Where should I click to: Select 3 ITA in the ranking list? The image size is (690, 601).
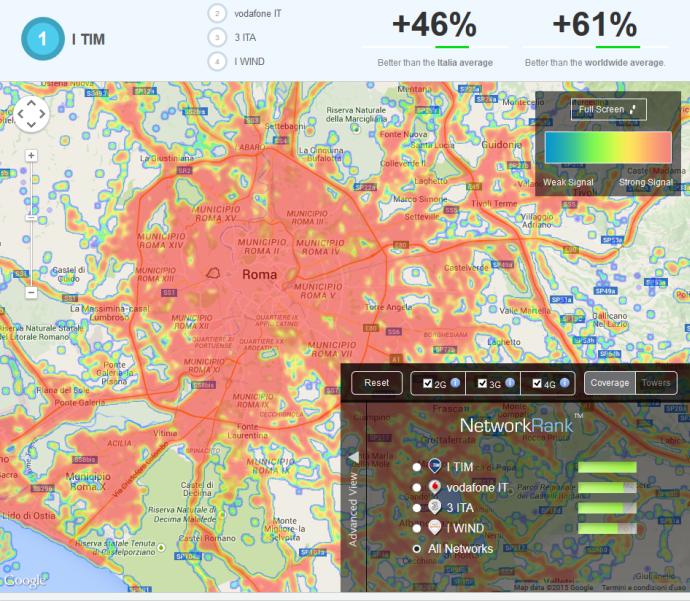pyautogui.click(x=245, y=38)
